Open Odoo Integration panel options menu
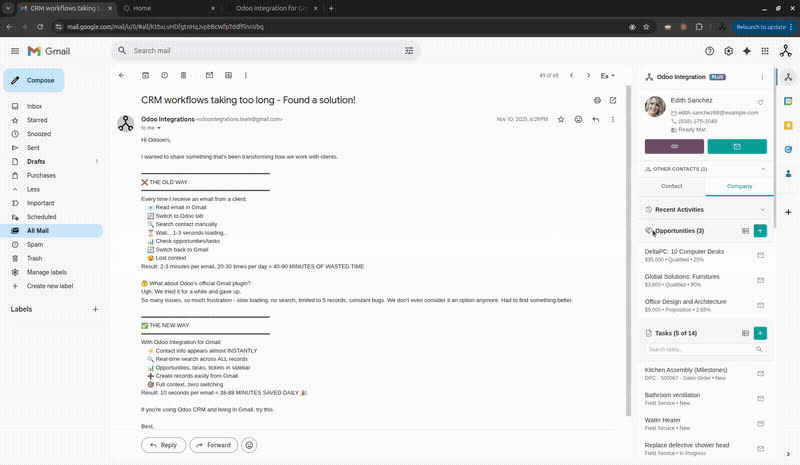The height and width of the screenshot is (465, 800). pyautogui.click(x=762, y=78)
